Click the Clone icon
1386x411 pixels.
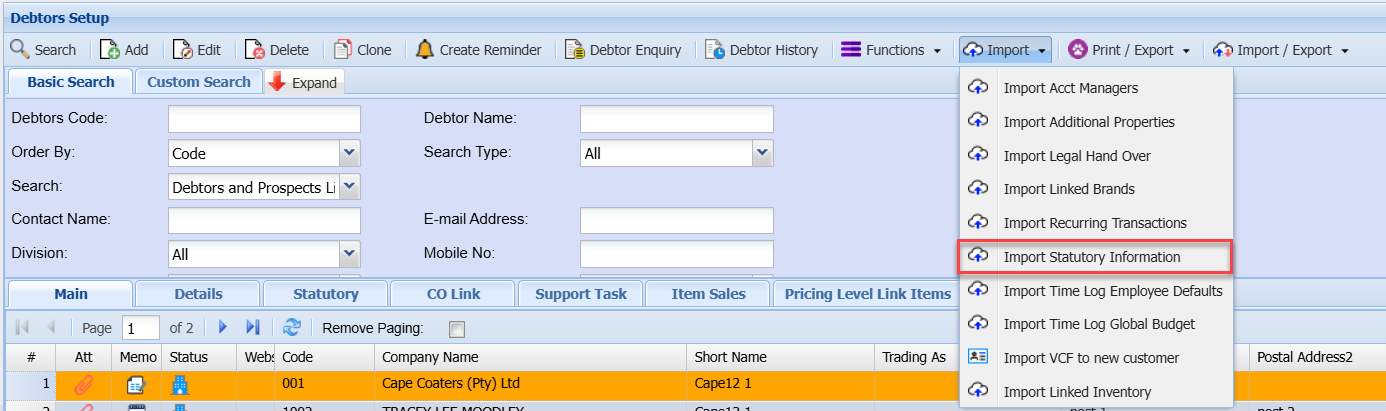coord(343,49)
